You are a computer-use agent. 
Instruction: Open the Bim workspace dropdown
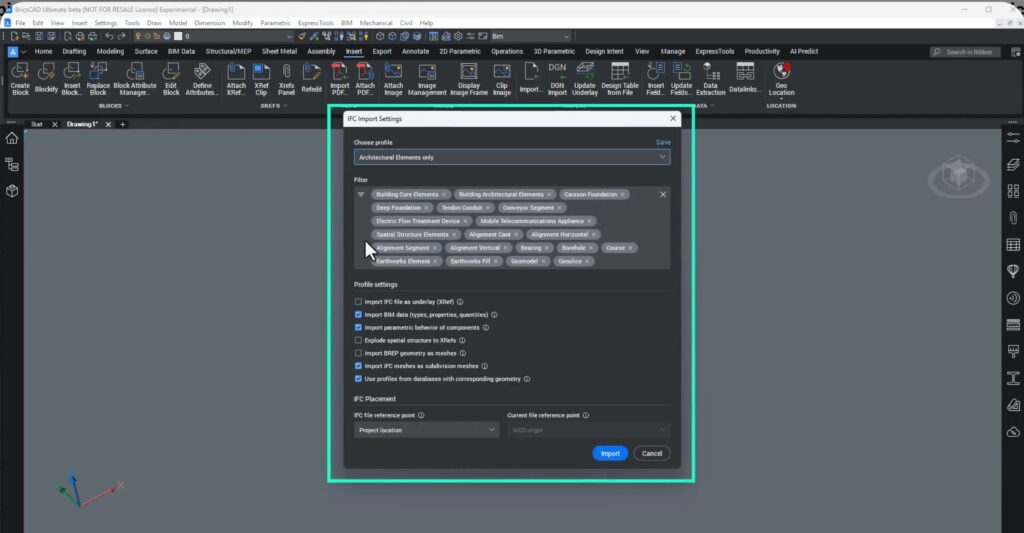point(531,36)
